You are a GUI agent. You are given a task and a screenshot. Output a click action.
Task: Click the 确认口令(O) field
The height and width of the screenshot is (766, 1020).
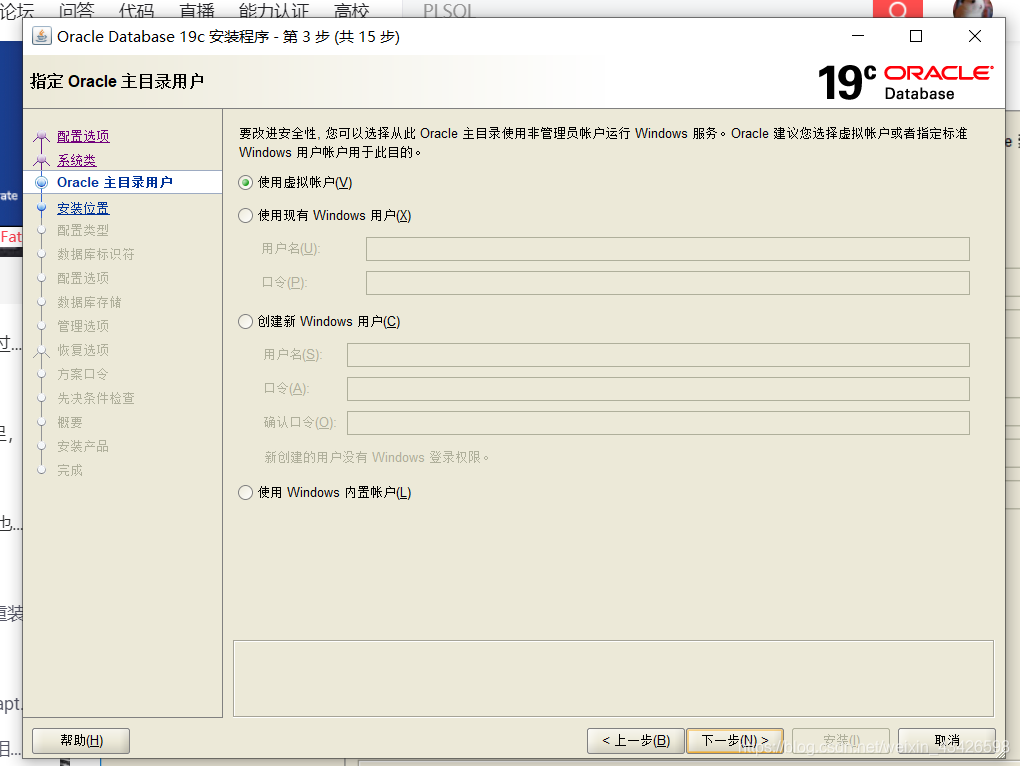coord(658,423)
